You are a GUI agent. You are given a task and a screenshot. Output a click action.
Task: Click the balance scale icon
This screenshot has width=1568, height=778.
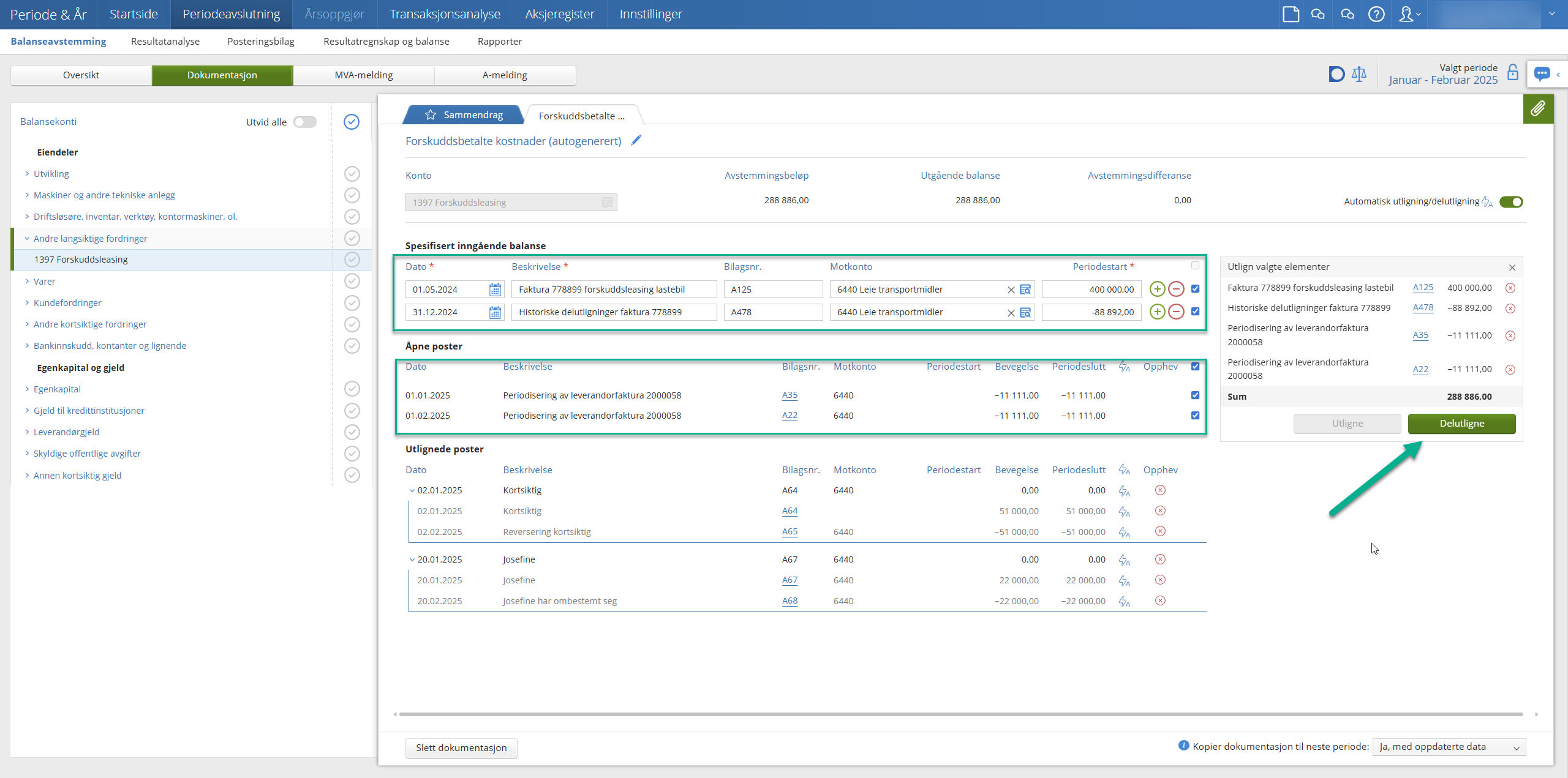tap(1359, 75)
